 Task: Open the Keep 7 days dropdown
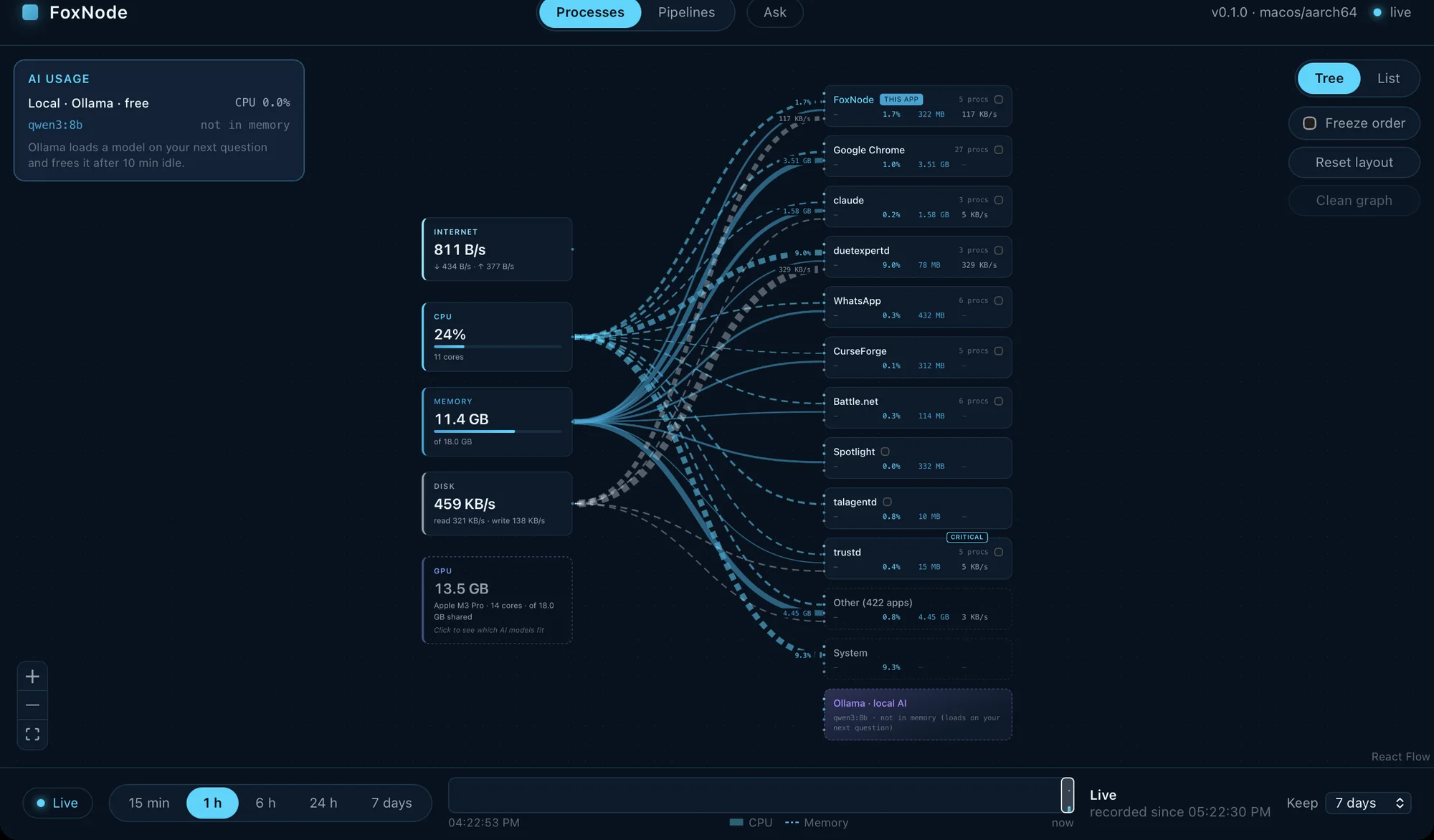[1369, 803]
